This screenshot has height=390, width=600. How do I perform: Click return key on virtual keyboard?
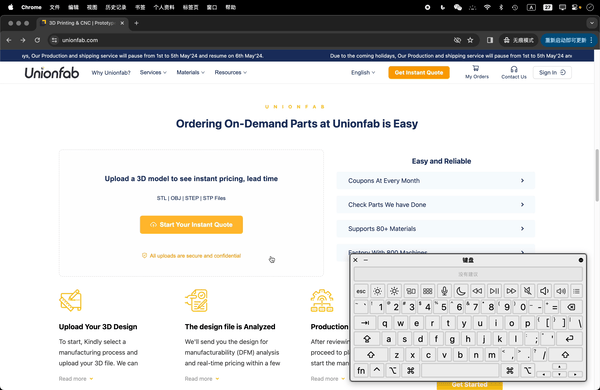coord(569,339)
